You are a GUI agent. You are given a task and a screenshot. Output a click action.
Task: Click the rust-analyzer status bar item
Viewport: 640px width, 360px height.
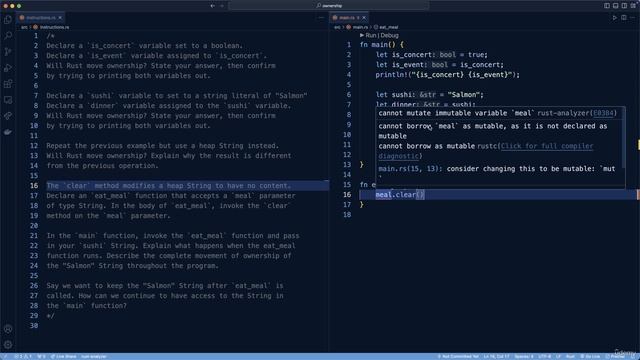[93, 356]
